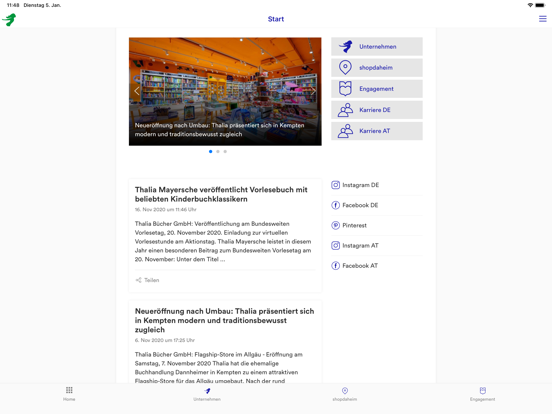This screenshot has height=414, width=552.
Task: Select the third carousel page dot
Action: click(225, 151)
